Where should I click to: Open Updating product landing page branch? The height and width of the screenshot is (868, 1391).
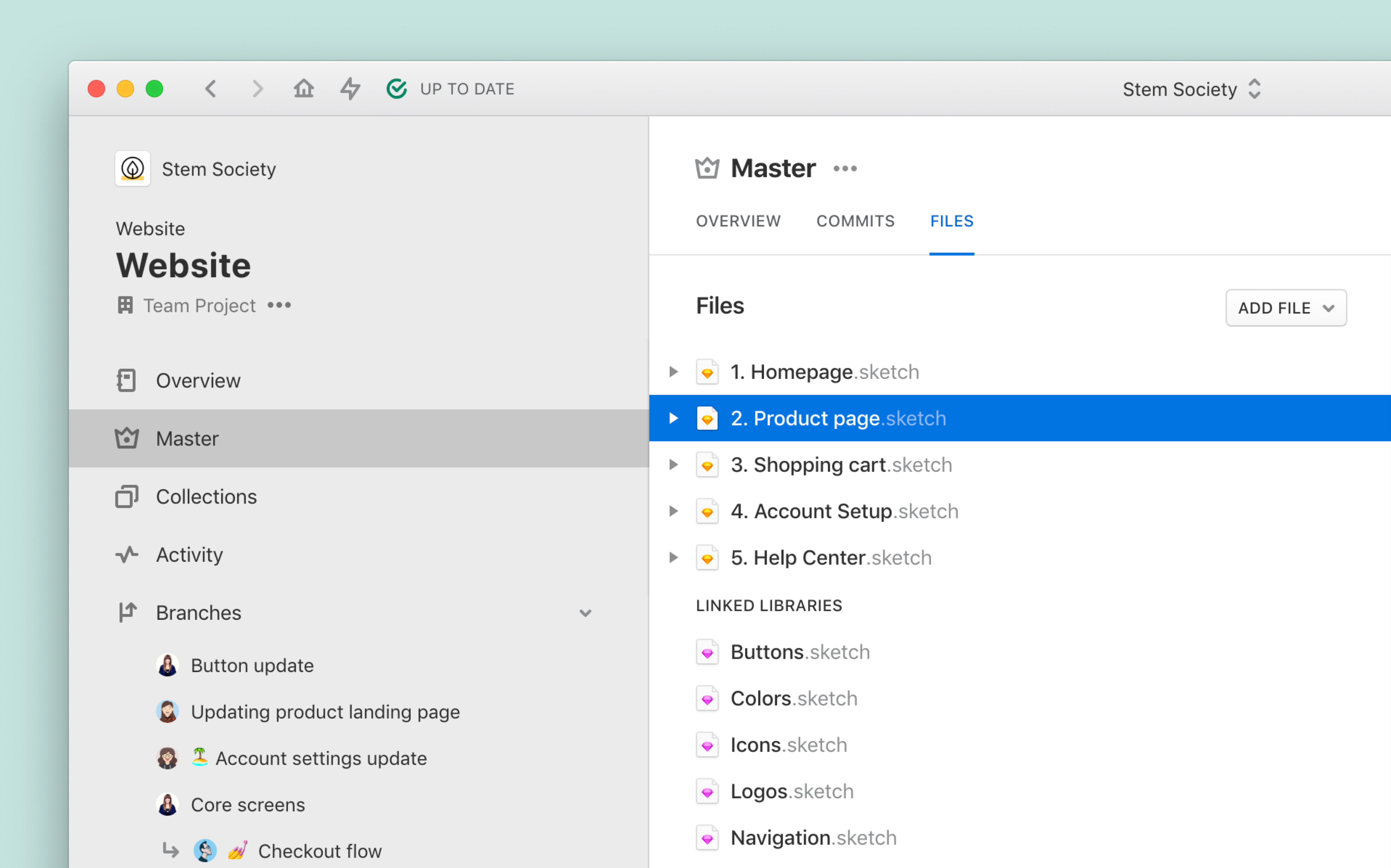click(326, 712)
